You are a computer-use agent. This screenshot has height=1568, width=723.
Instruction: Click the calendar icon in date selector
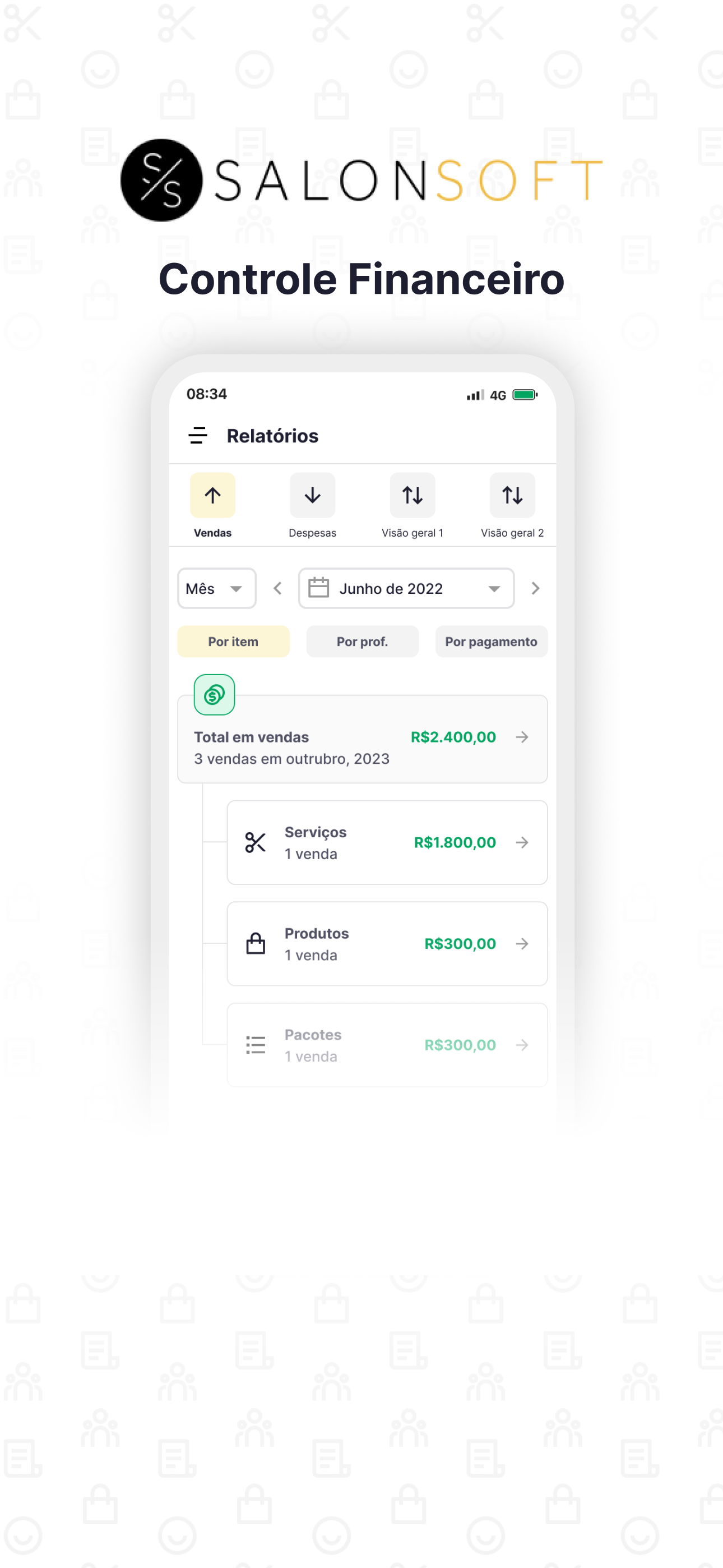318,587
